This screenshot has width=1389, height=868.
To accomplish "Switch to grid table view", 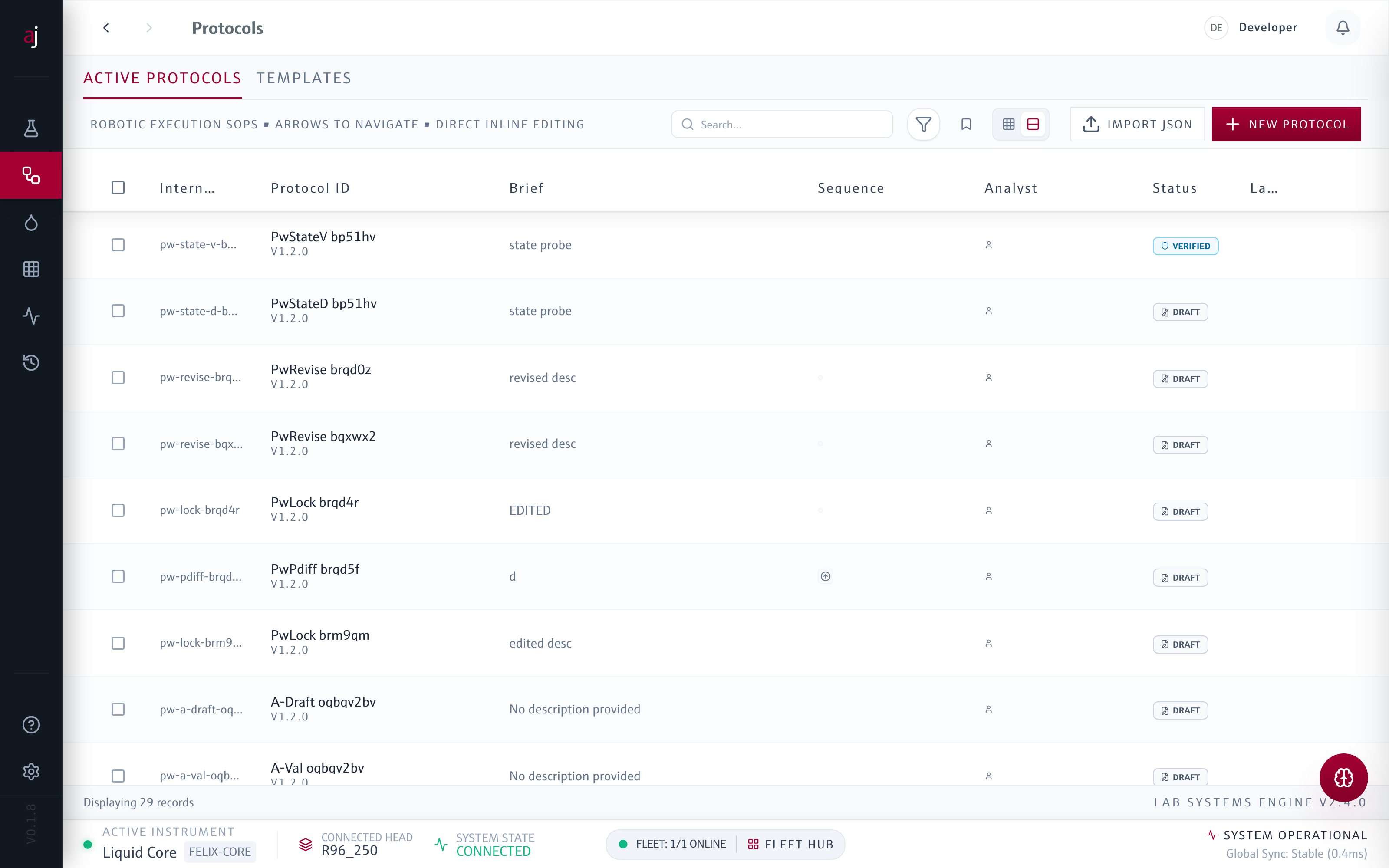I will pos(1008,124).
